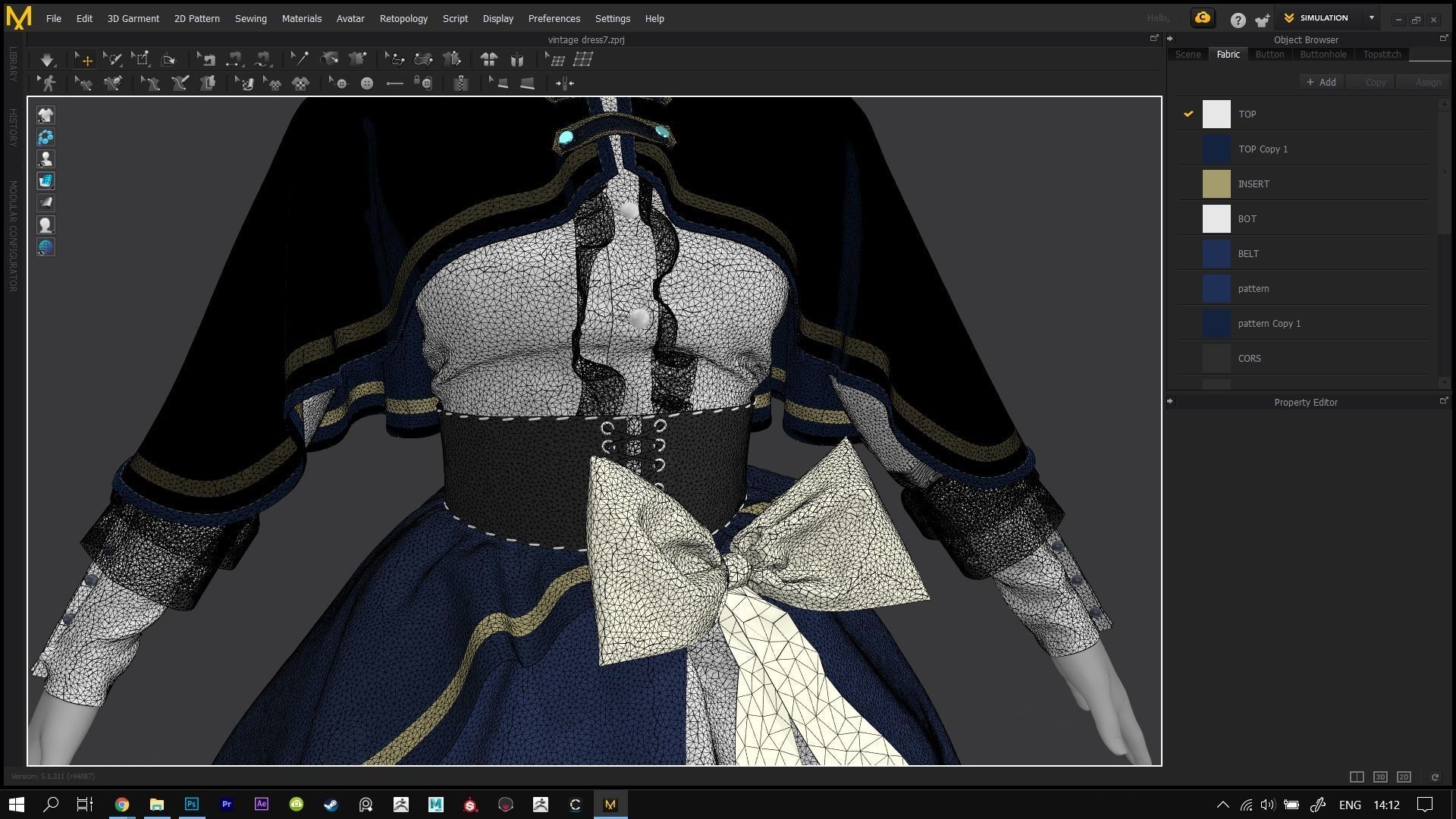Switch to split 3D/2D window layout

1357,777
